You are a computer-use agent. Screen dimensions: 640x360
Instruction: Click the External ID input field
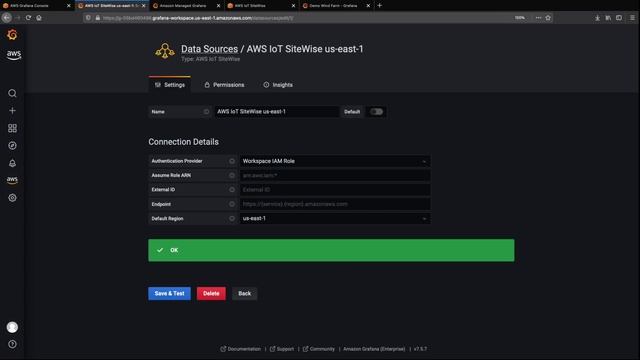click(x=335, y=189)
